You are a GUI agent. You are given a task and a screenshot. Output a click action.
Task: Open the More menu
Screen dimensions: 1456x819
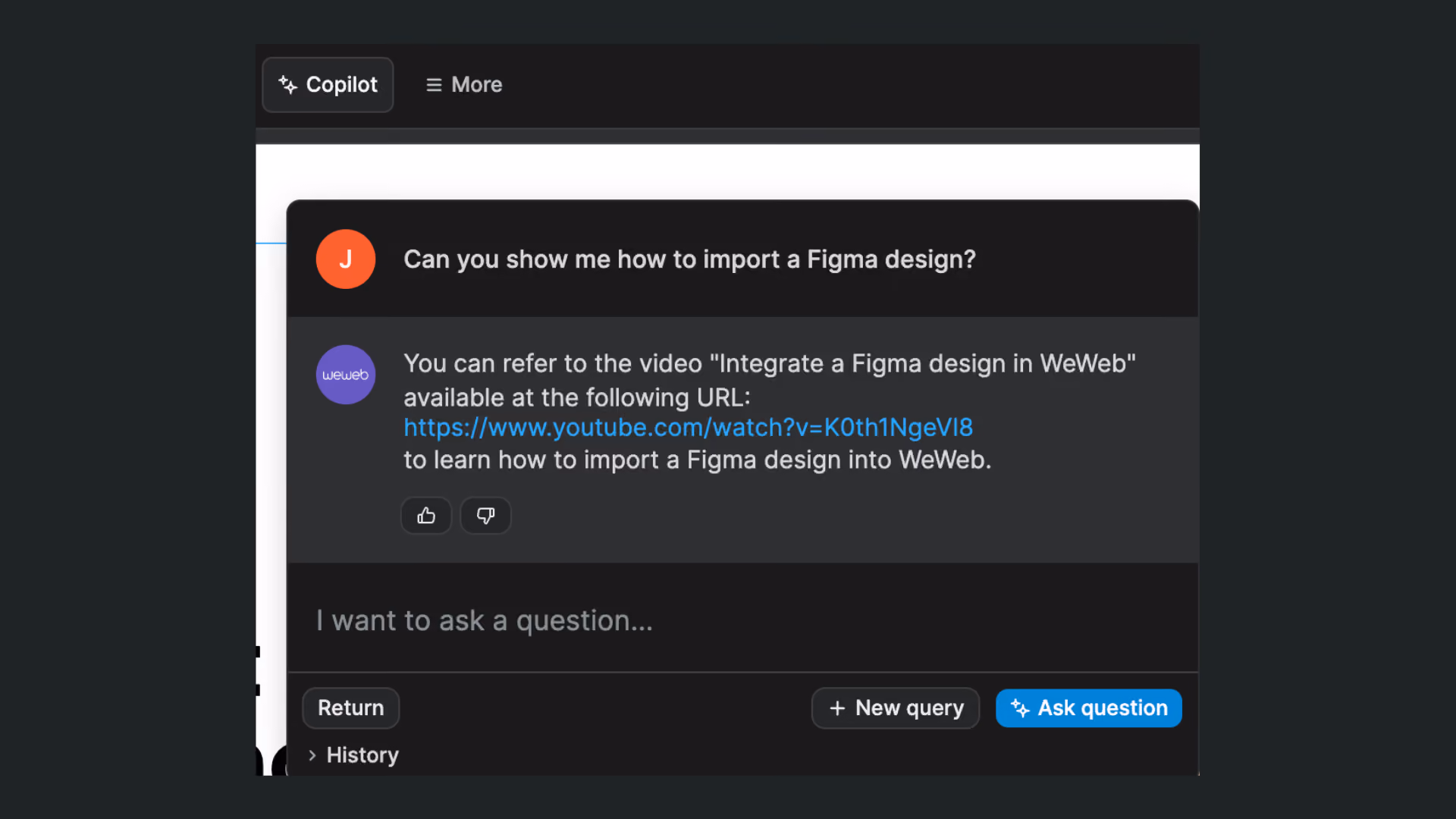(464, 85)
